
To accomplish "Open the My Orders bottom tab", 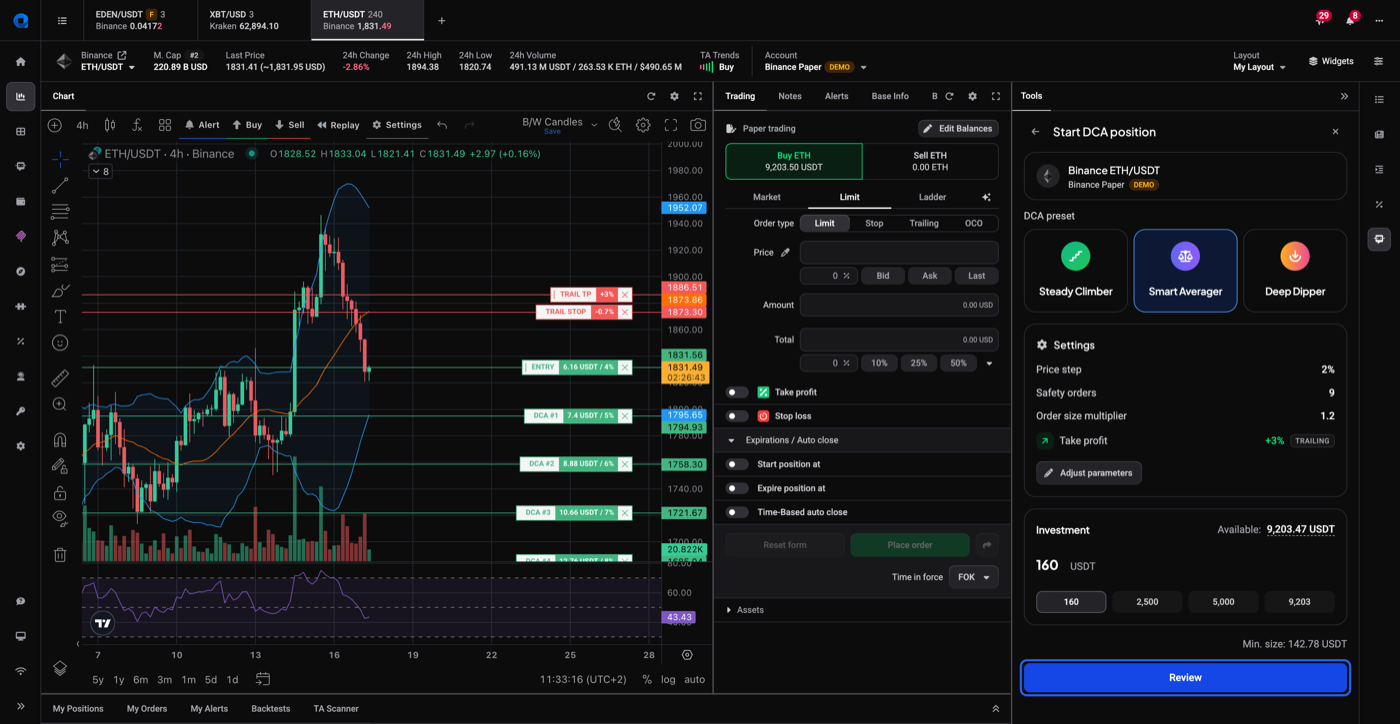I will [147, 709].
